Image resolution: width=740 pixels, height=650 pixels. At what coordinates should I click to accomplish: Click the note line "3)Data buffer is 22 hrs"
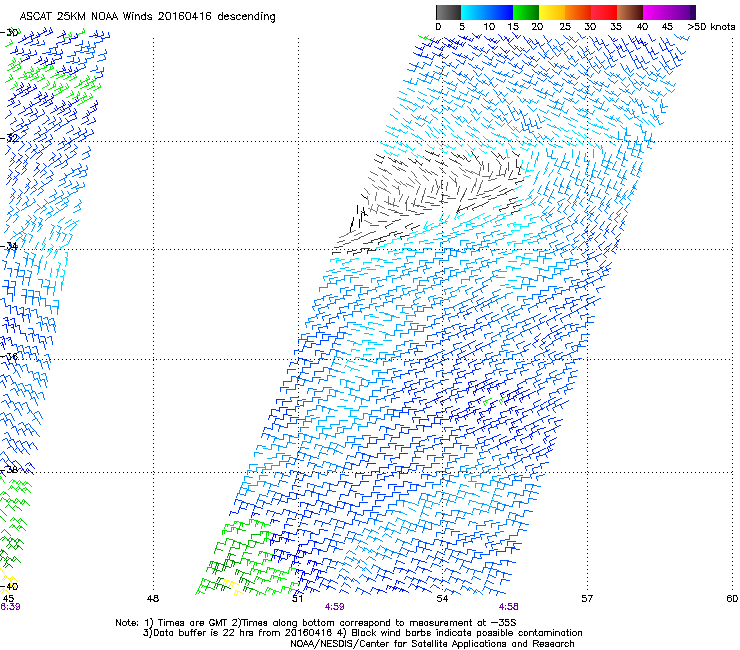pyautogui.click(x=362, y=633)
